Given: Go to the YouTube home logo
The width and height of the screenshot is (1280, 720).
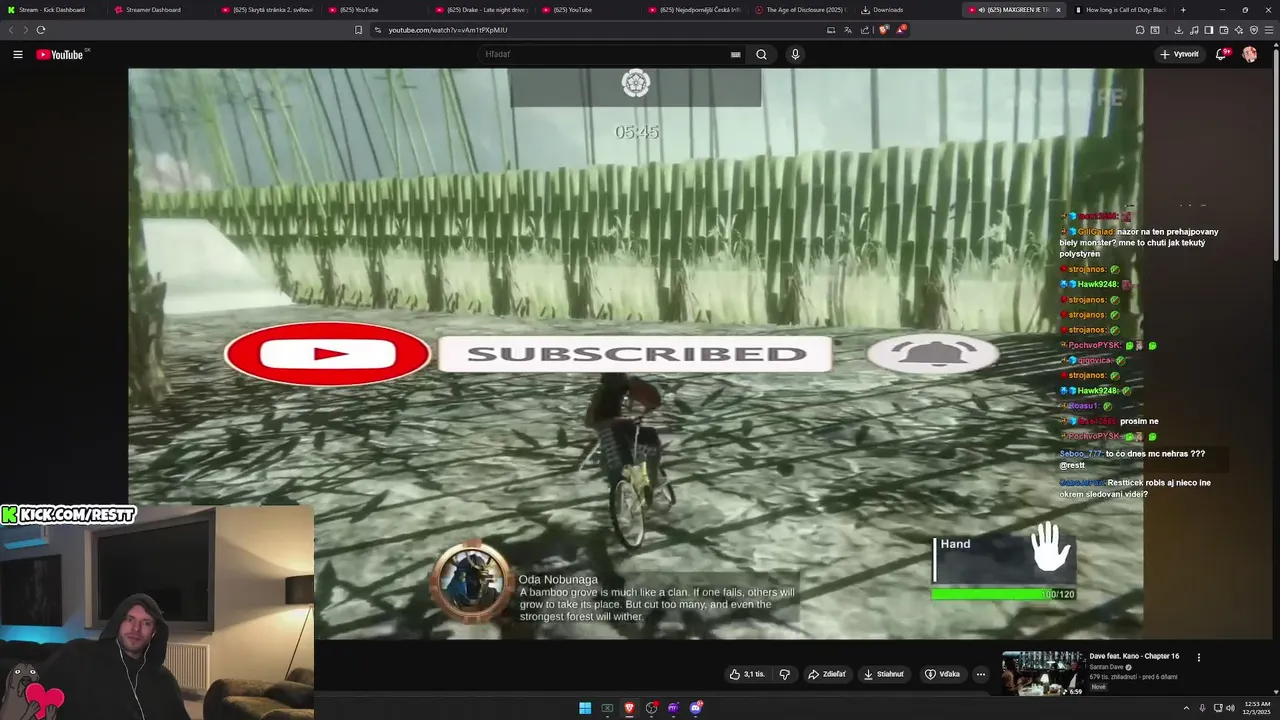Looking at the screenshot, I should (x=60, y=54).
